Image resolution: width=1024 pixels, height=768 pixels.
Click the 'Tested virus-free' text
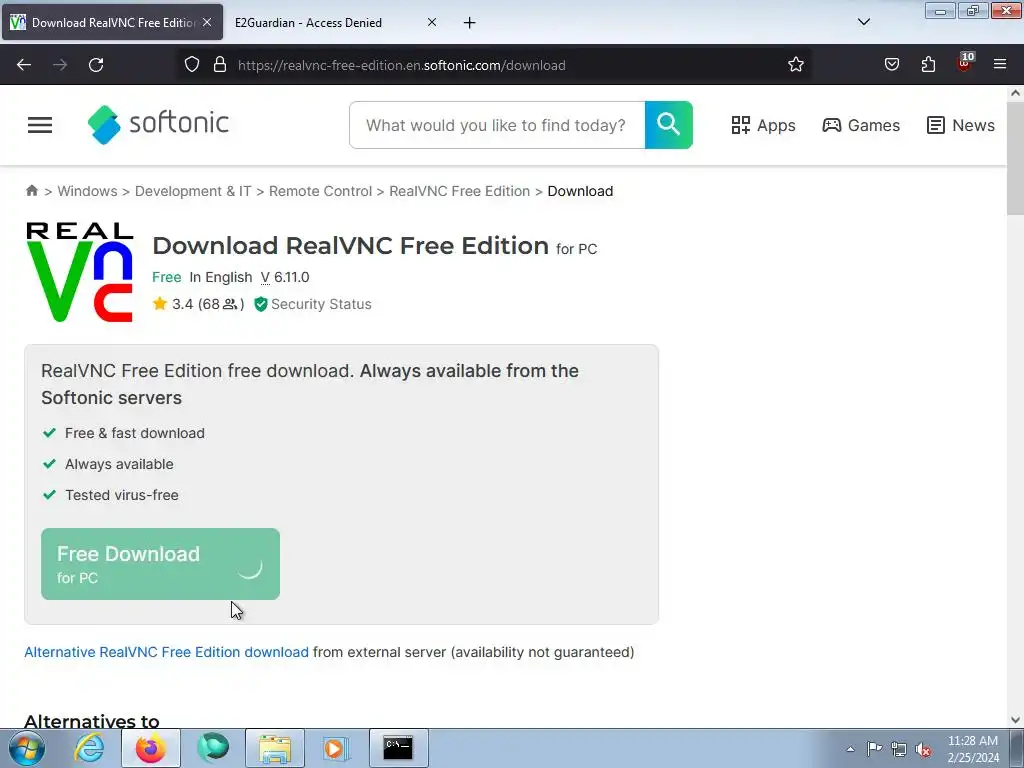tap(121, 495)
